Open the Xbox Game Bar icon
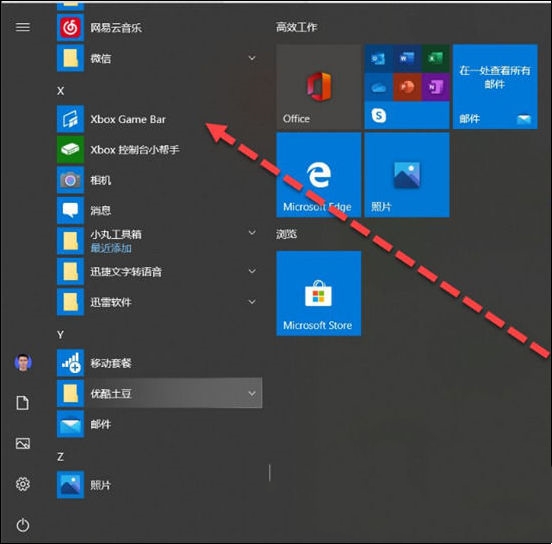This screenshot has width=552, height=544. pyautogui.click(x=70, y=119)
